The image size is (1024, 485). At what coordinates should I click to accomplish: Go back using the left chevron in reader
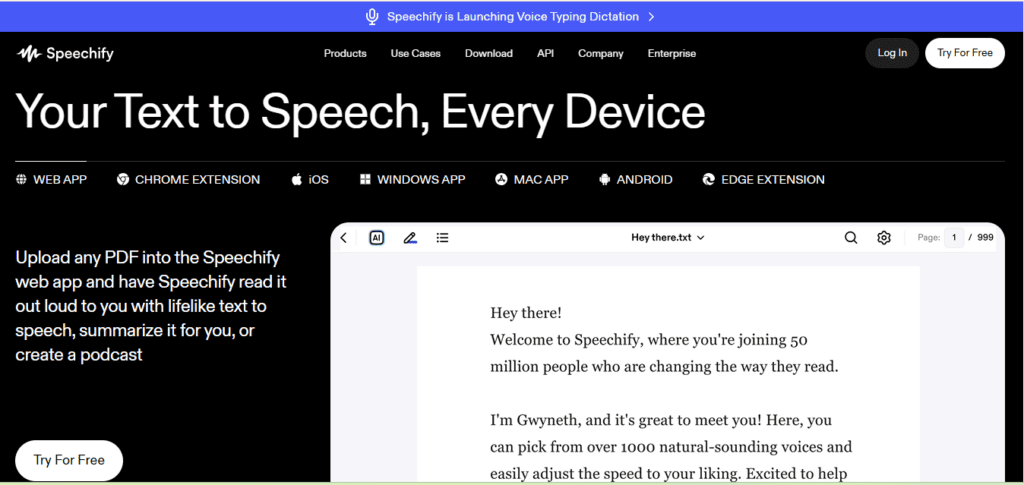pos(344,238)
